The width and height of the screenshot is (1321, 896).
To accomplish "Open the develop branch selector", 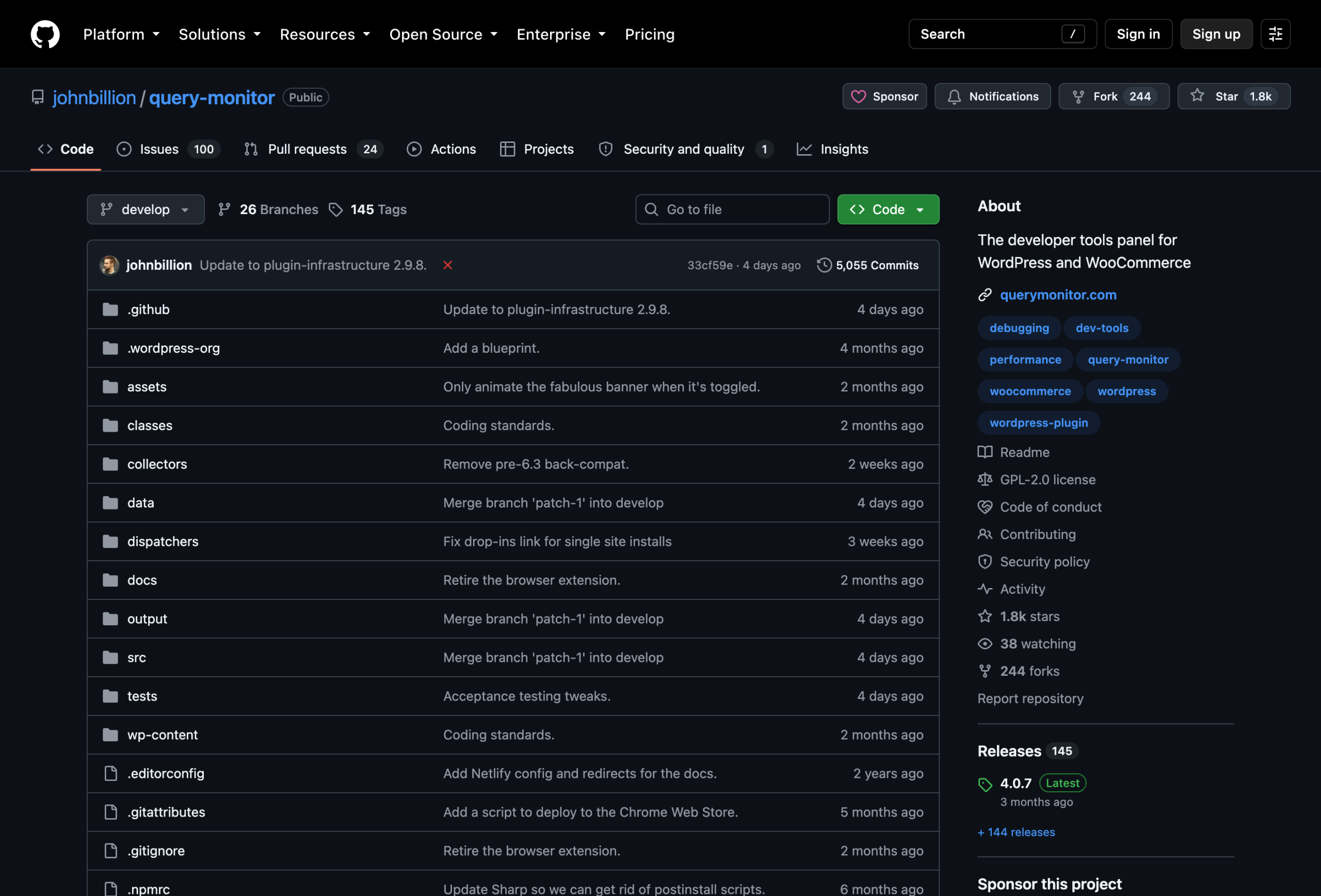I will [146, 209].
